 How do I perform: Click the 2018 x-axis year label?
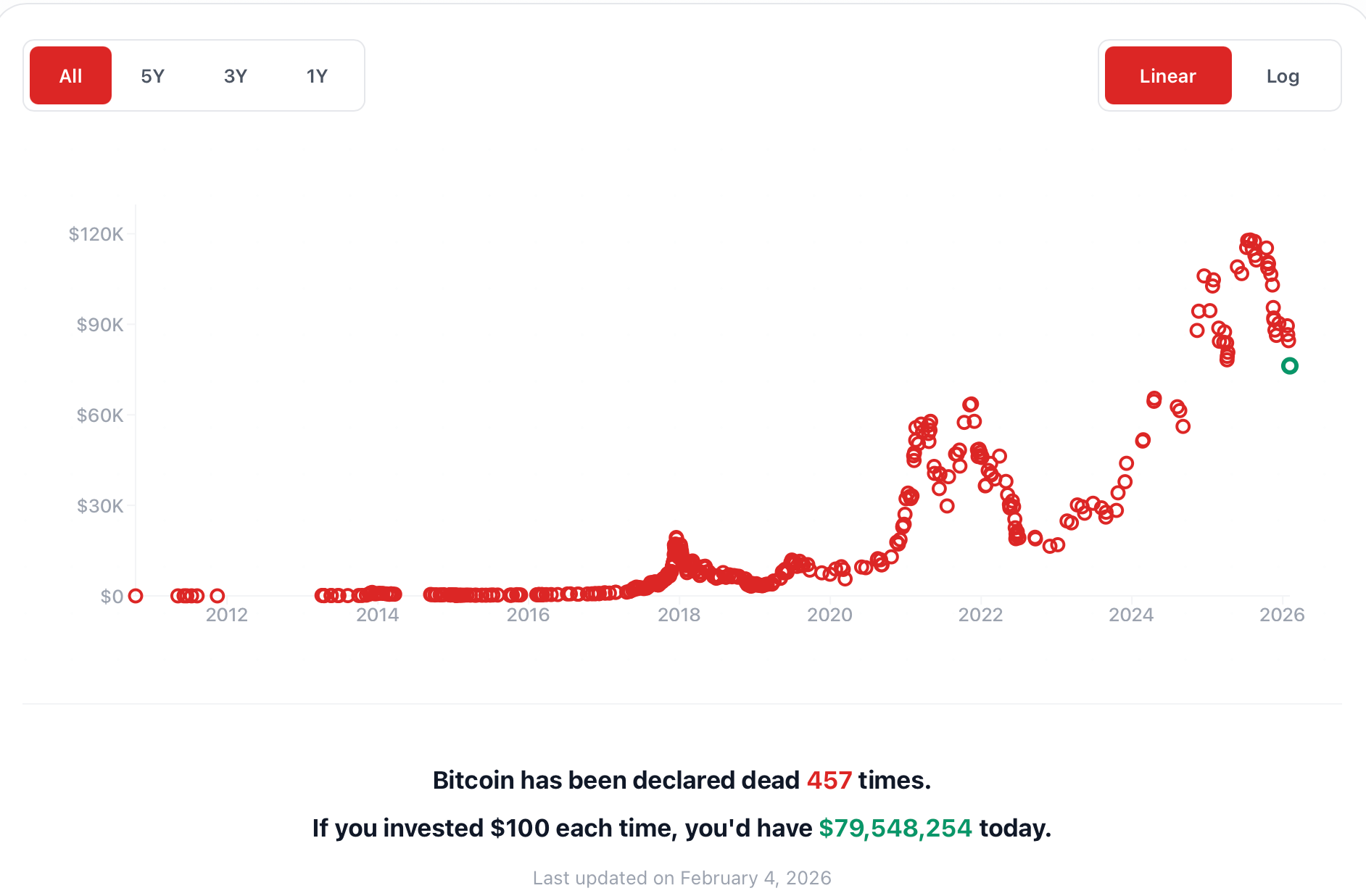click(679, 615)
